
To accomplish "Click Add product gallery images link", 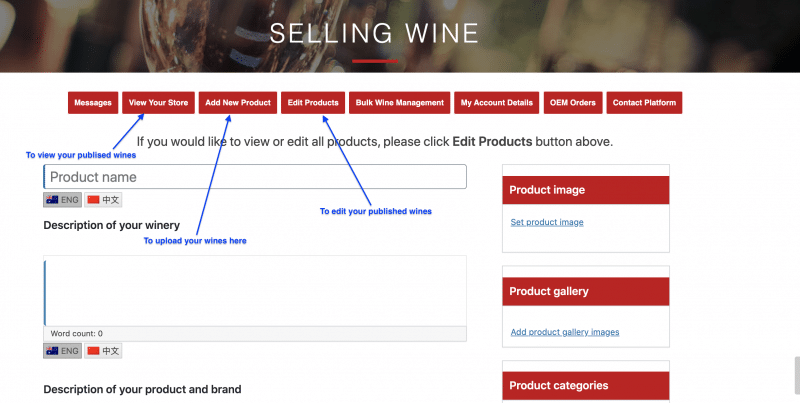I will tap(565, 332).
